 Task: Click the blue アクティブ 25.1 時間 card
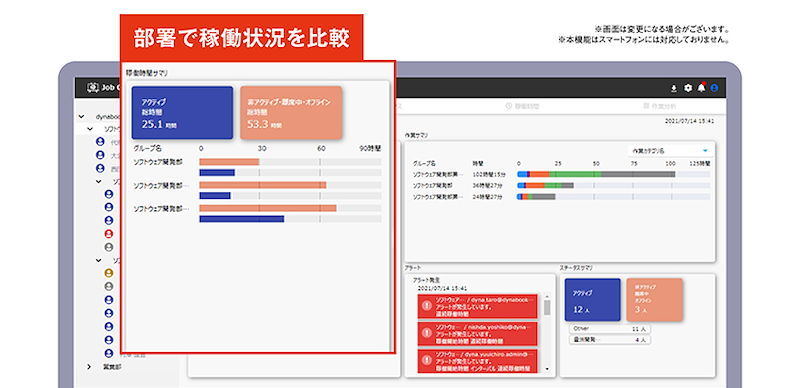click(182, 113)
